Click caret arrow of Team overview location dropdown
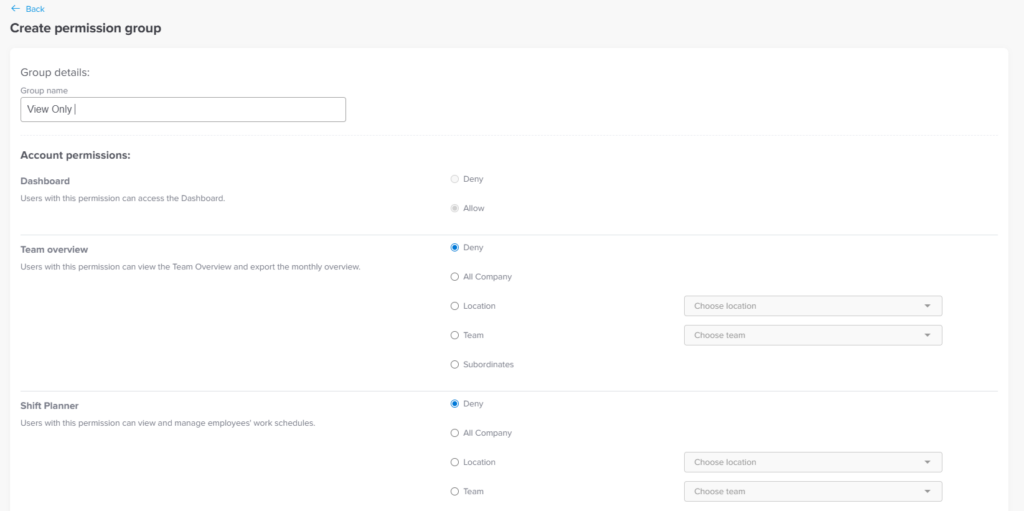The image size is (1024, 511). tap(927, 306)
